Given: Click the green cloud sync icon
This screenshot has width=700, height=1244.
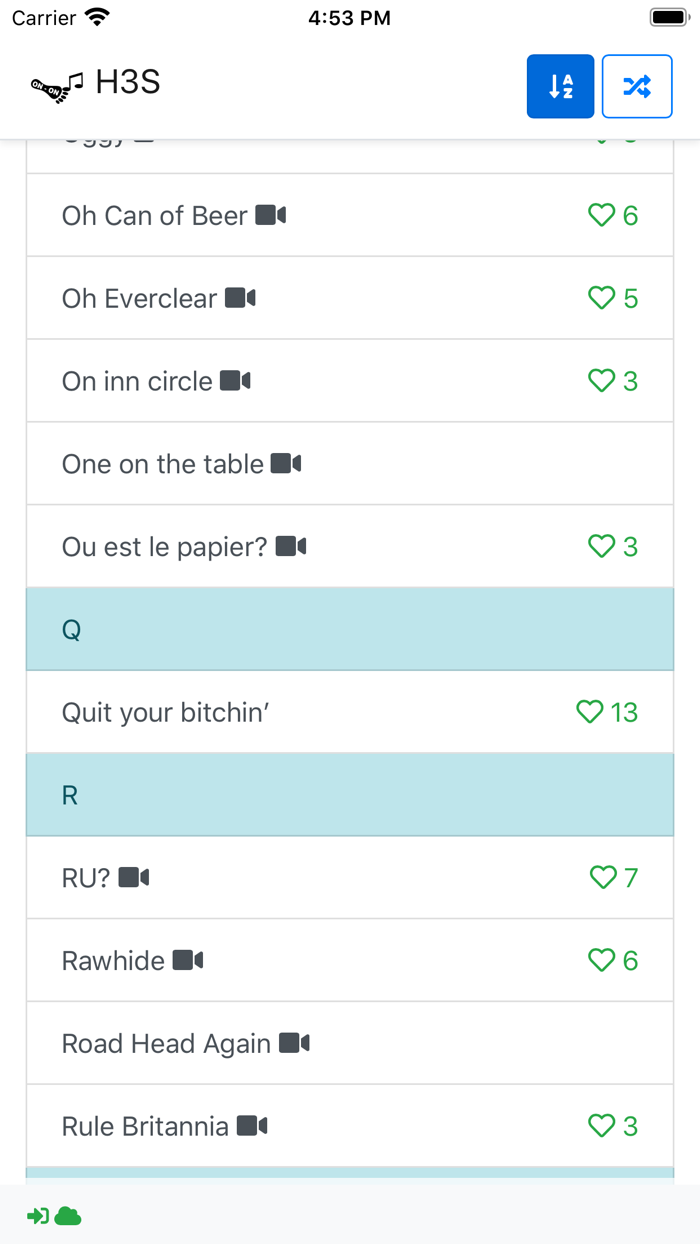Looking at the screenshot, I should pos(68,1216).
